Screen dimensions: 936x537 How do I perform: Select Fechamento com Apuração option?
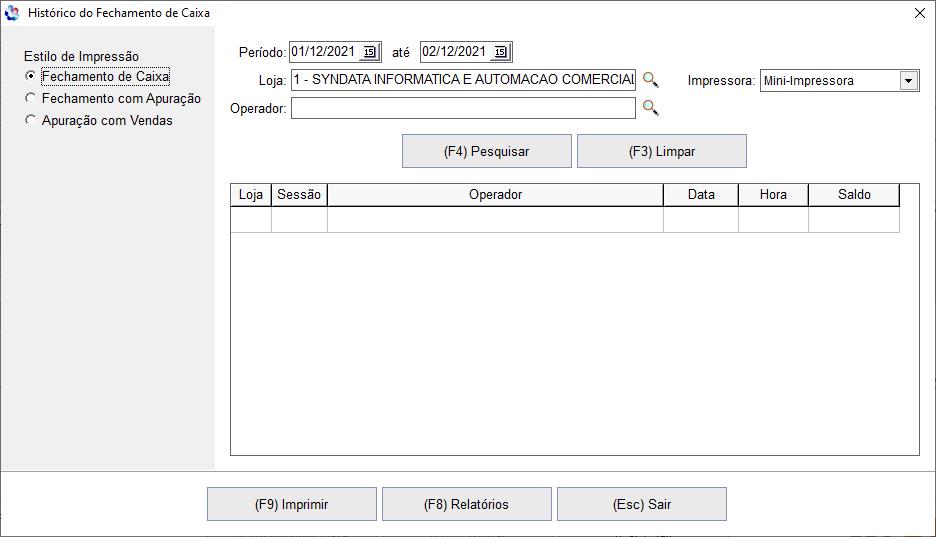[31, 99]
